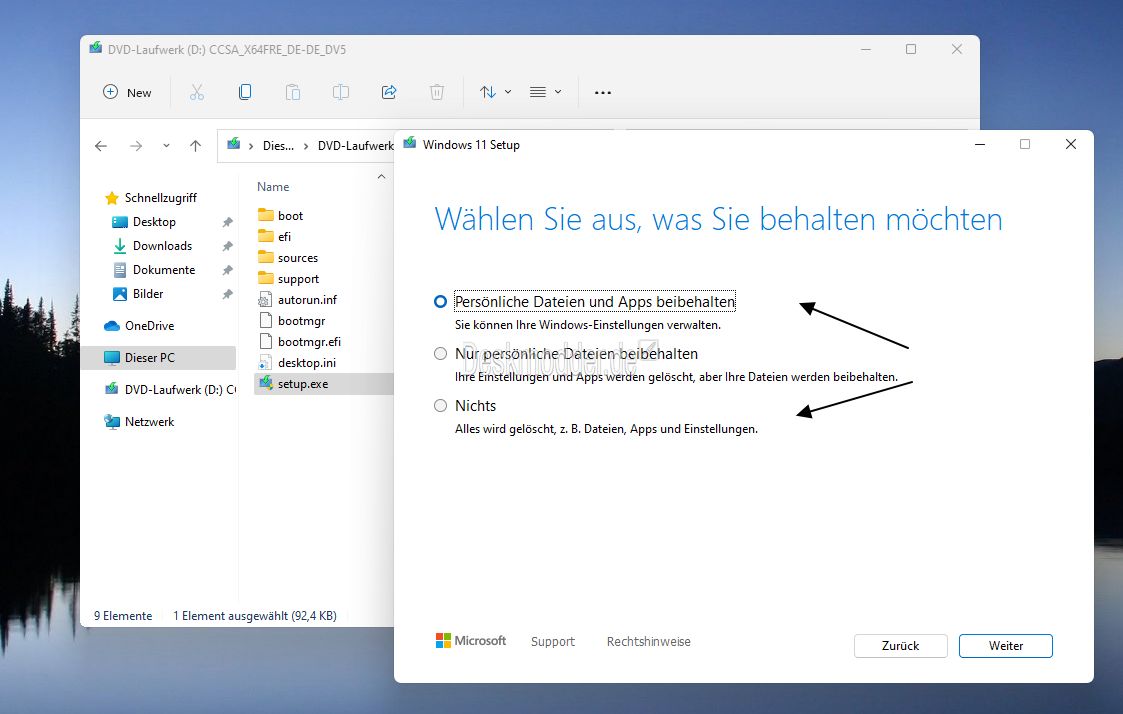Screen dimensions: 1123x714
Task: Open Downloads in quick access
Action: pos(162,246)
